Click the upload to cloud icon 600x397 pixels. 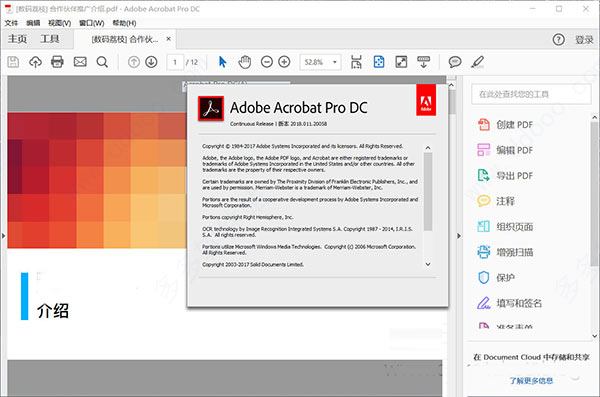(36, 62)
